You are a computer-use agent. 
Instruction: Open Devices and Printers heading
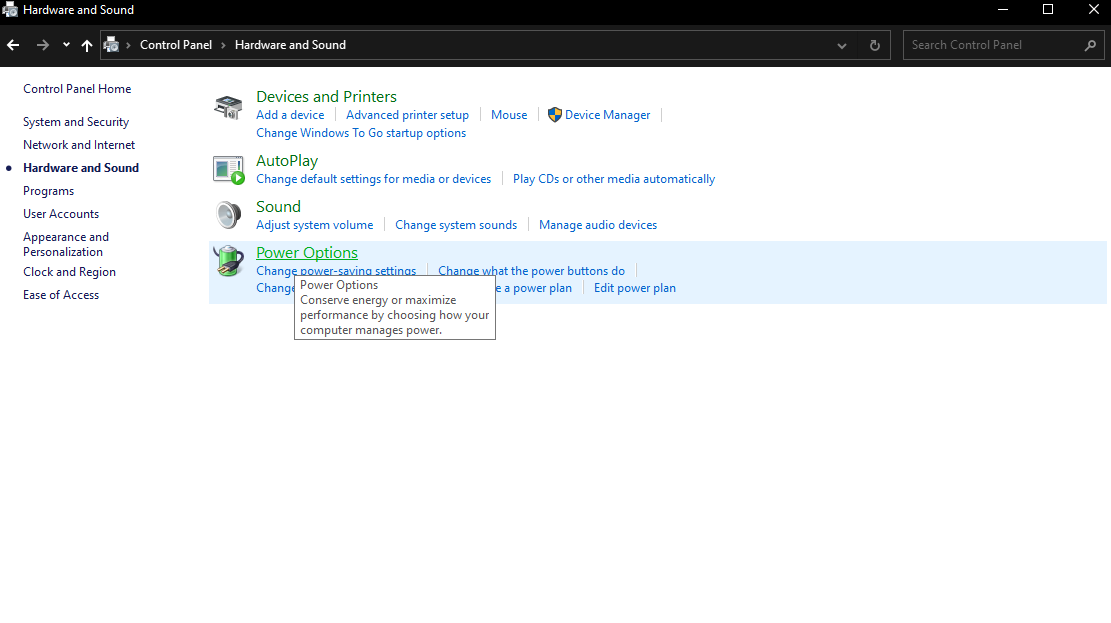pyautogui.click(x=327, y=96)
